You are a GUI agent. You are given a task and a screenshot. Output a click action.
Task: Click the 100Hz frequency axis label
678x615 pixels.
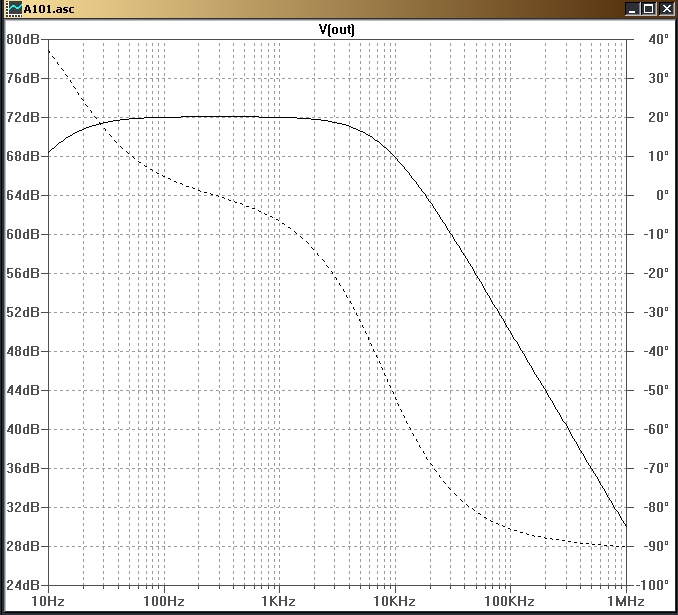(164, 601)
